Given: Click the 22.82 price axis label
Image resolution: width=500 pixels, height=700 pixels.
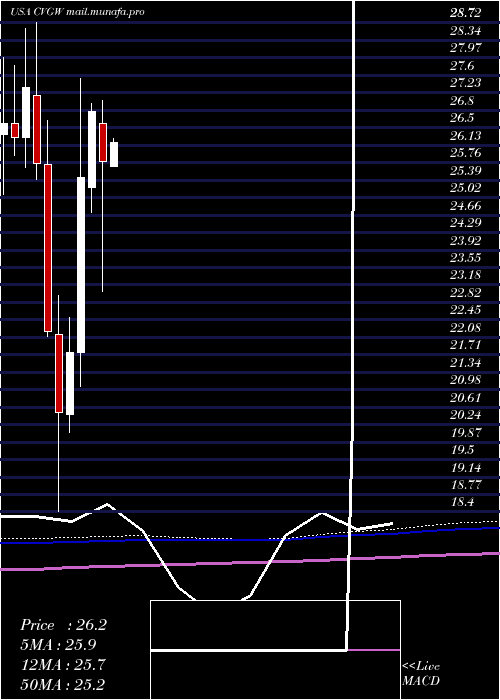Looking at the screenshot, I should click(466, 294).
